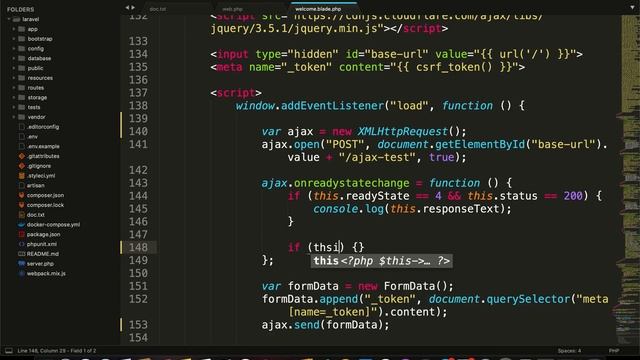Open the panel switcher icon in status bar
Screen dimensions: 640x360
tap(9, 351)
